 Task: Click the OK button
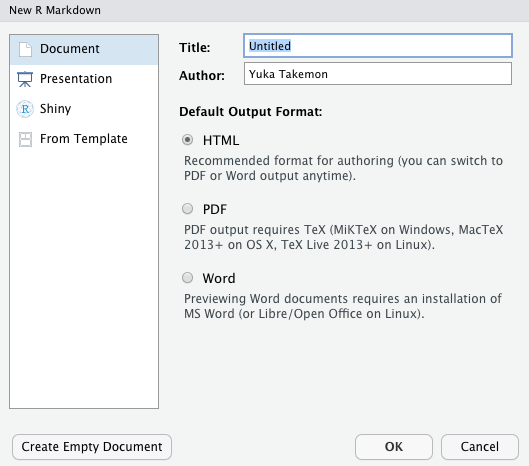pyautogui.click(x=394, y=447)
